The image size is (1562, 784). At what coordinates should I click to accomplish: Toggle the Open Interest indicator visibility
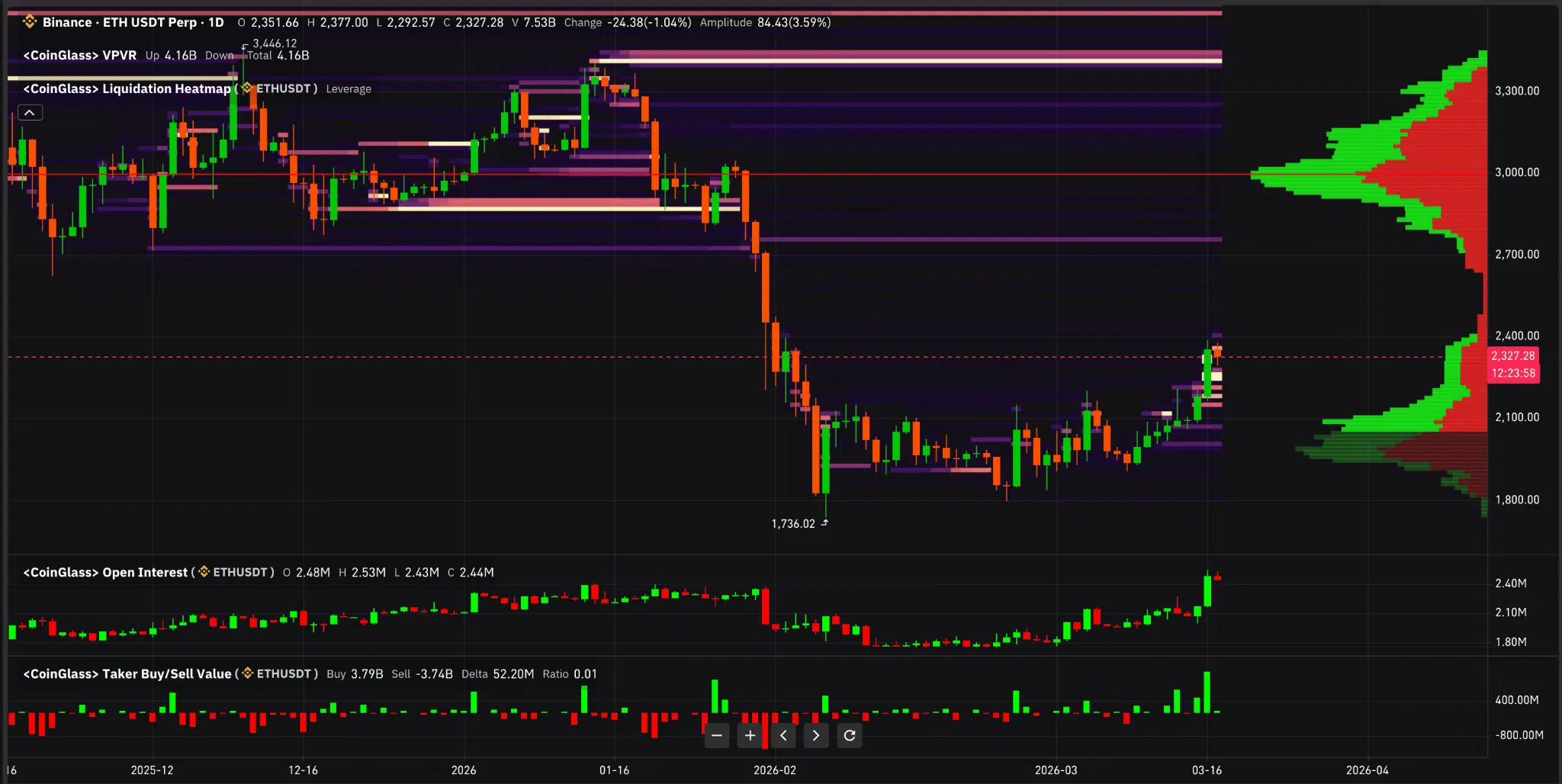105,572
